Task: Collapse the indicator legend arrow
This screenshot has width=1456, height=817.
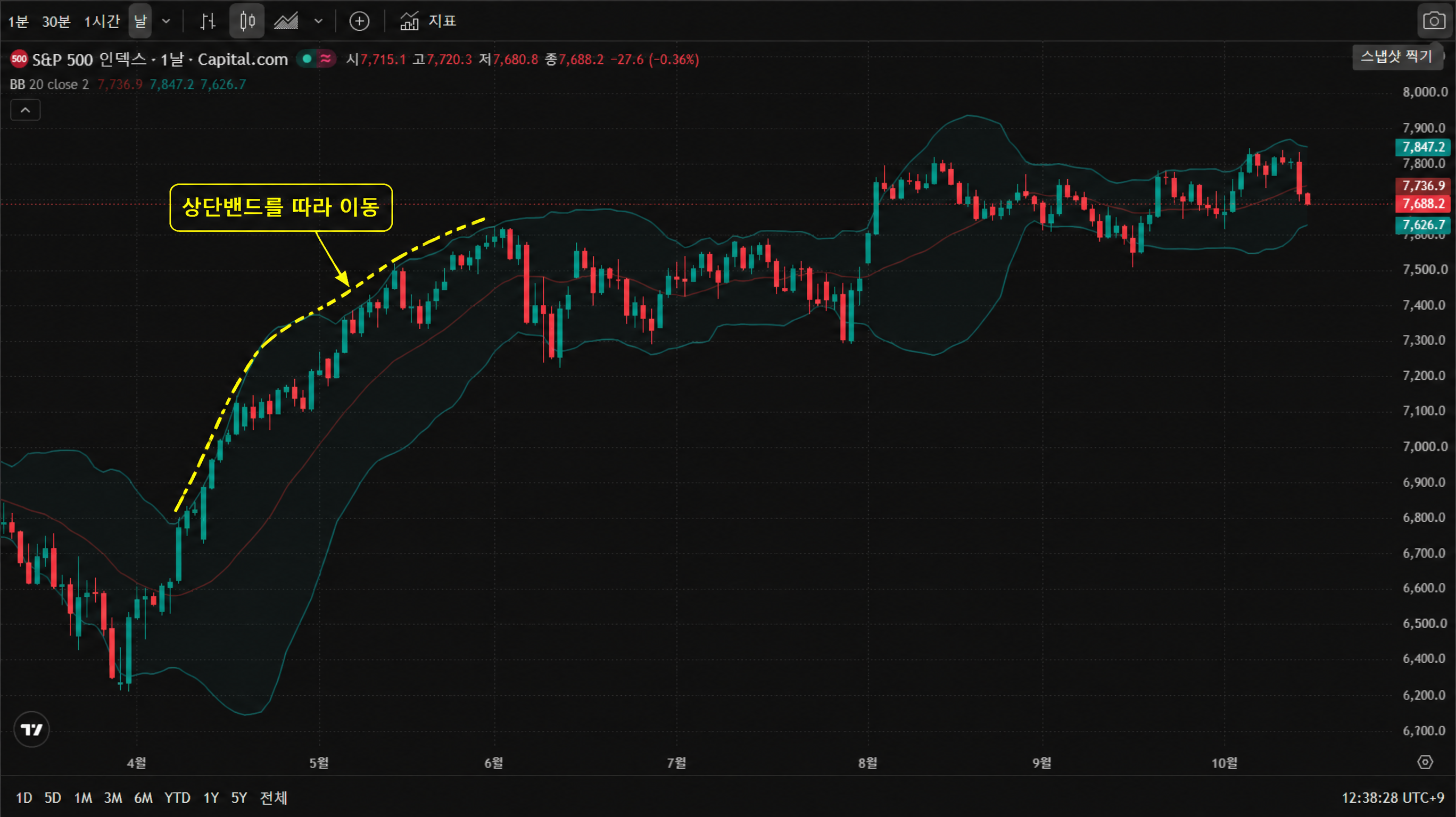Action: pyautogui.click(x=26, y=110)
